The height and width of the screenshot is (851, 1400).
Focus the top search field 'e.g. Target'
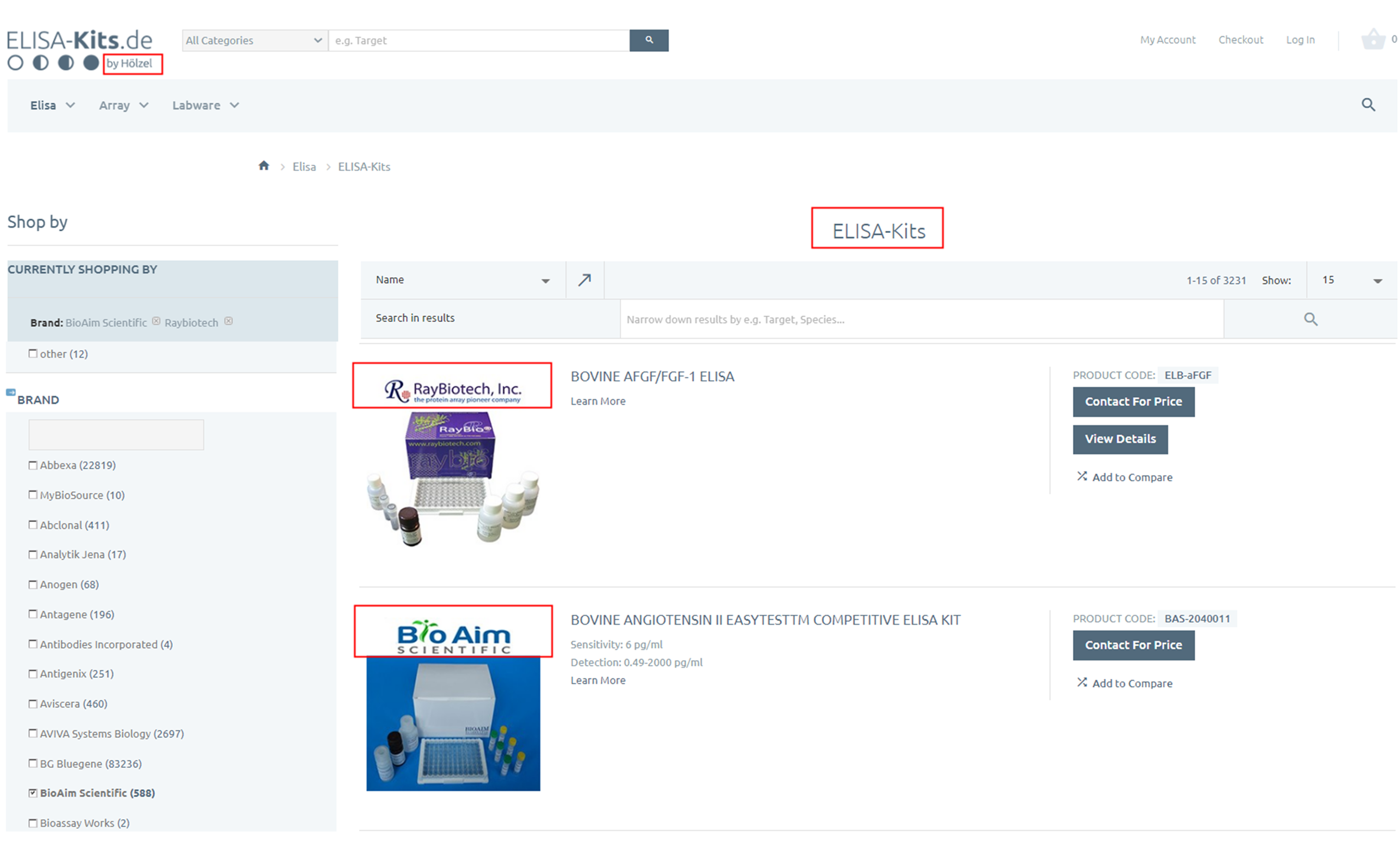[479, 40]
